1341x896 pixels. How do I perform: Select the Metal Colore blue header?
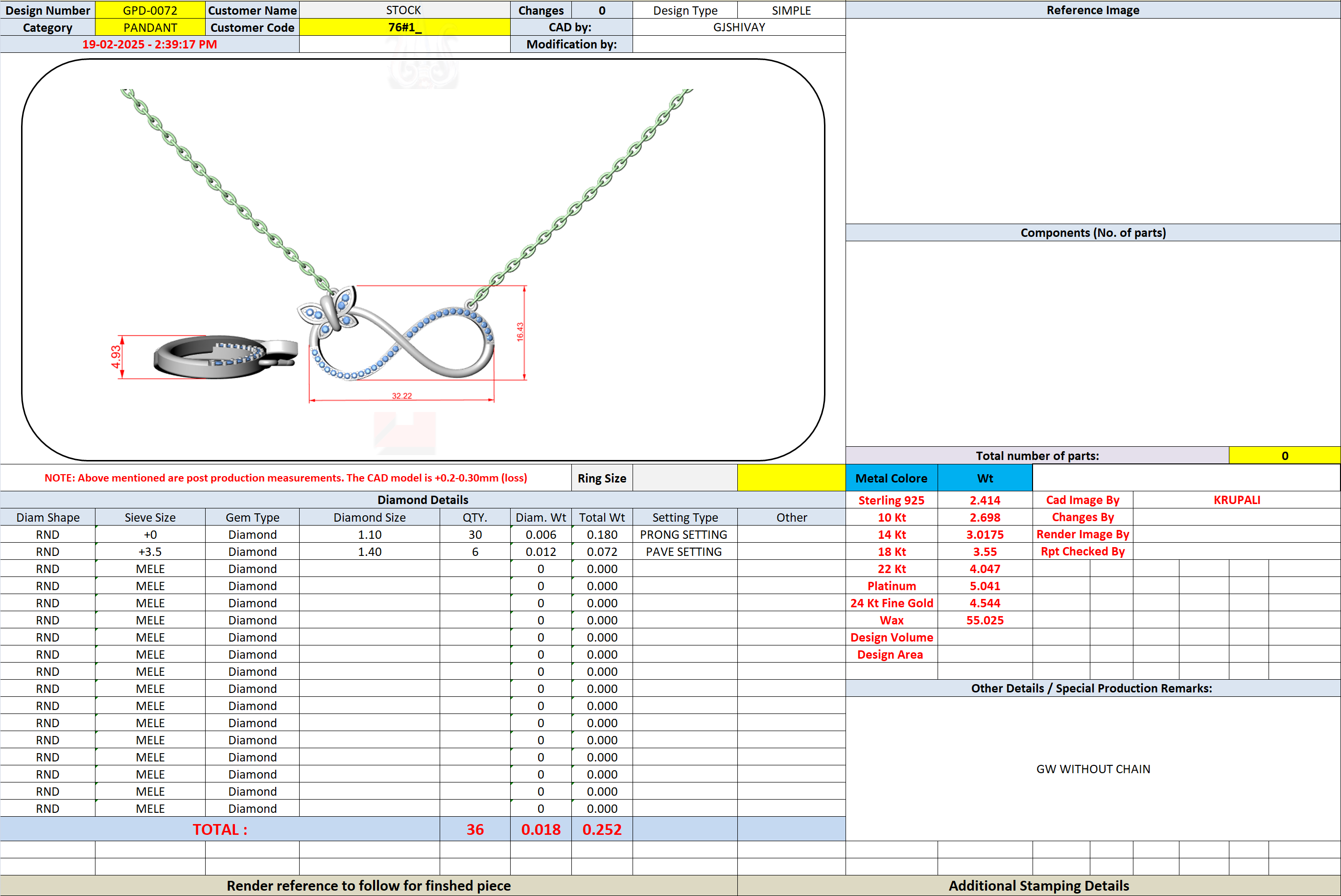tap(892, 478)
